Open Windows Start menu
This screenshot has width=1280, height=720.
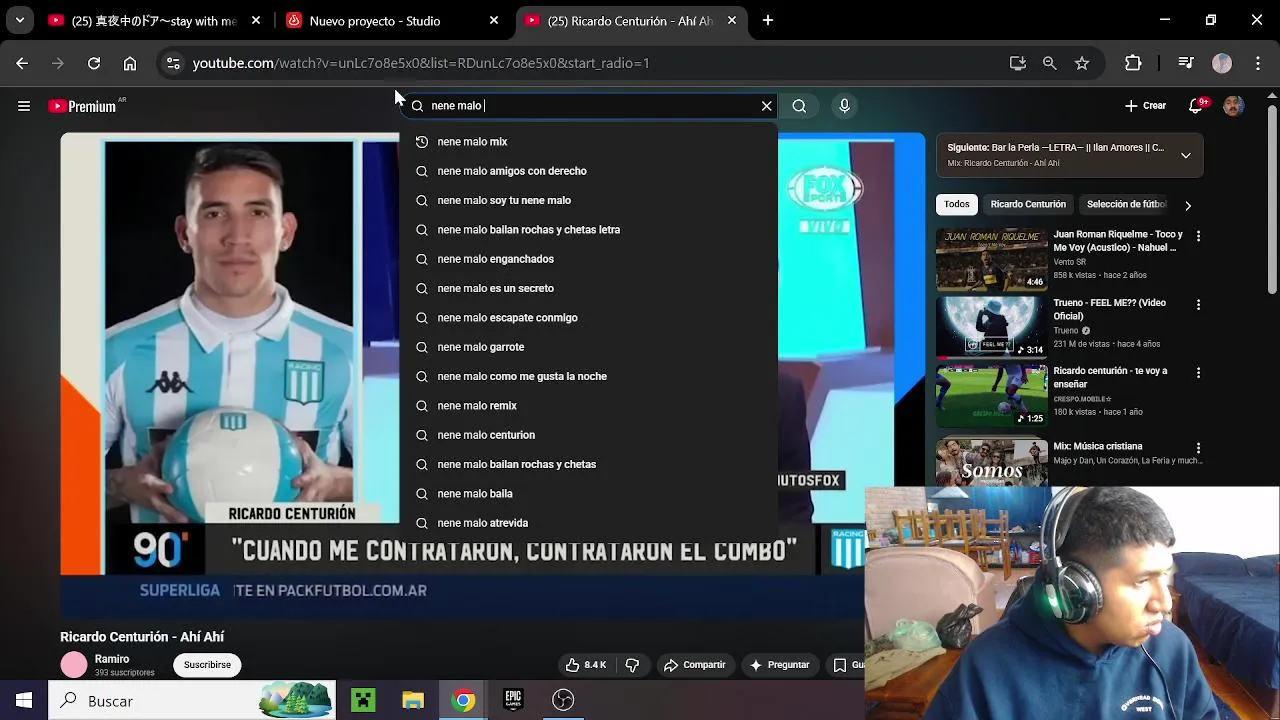click(x=24, y=700)
